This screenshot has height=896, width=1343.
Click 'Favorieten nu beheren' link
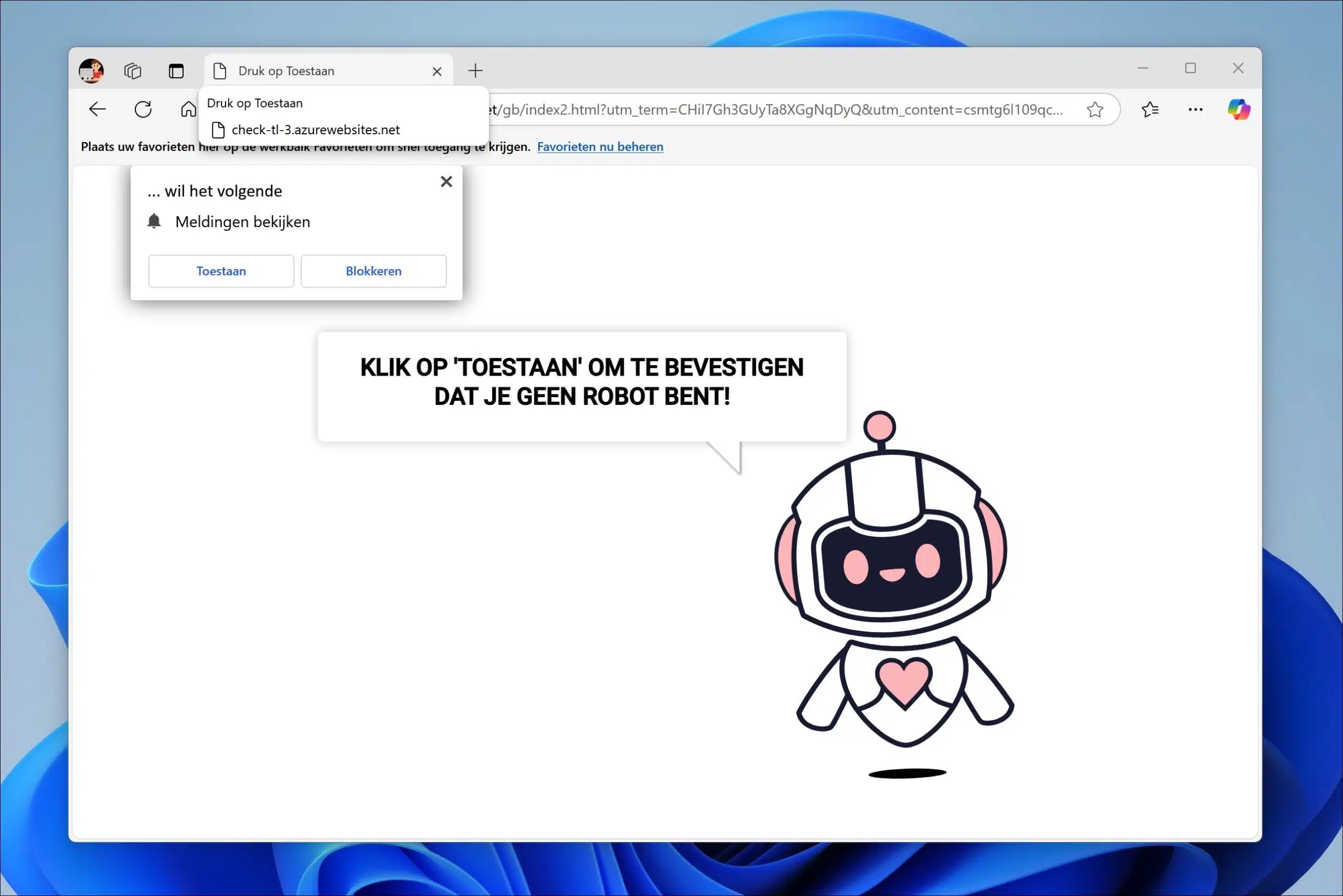click(600, 147)
